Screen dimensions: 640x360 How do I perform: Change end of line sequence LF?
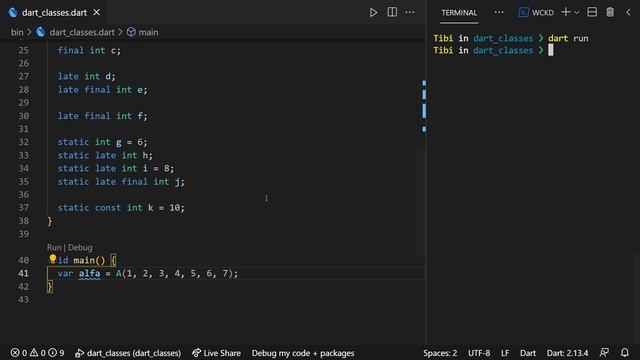(505, 353)
